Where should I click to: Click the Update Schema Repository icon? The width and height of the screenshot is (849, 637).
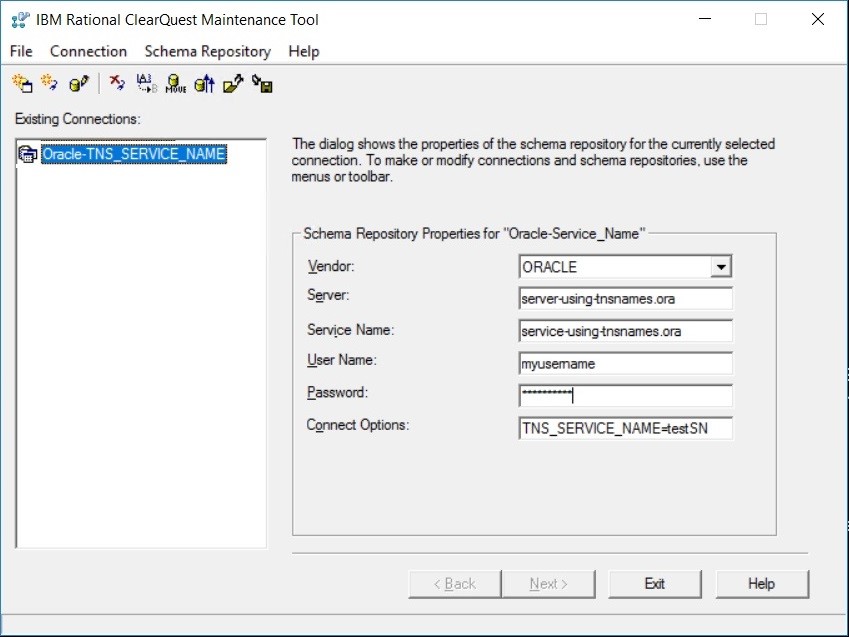(x=78, y=84)
